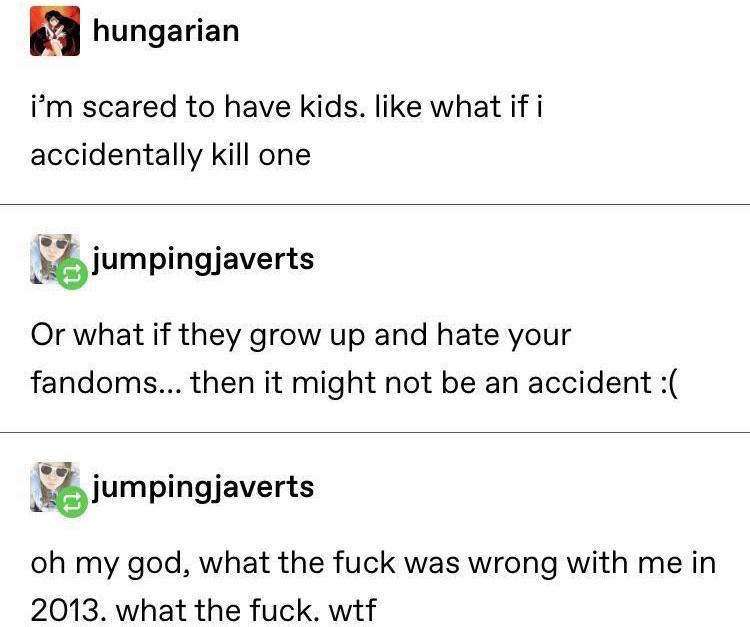Click green reblog badge above the 2013 reply
The width and height of the screenshot is (750, 627).
click(72, 502)
